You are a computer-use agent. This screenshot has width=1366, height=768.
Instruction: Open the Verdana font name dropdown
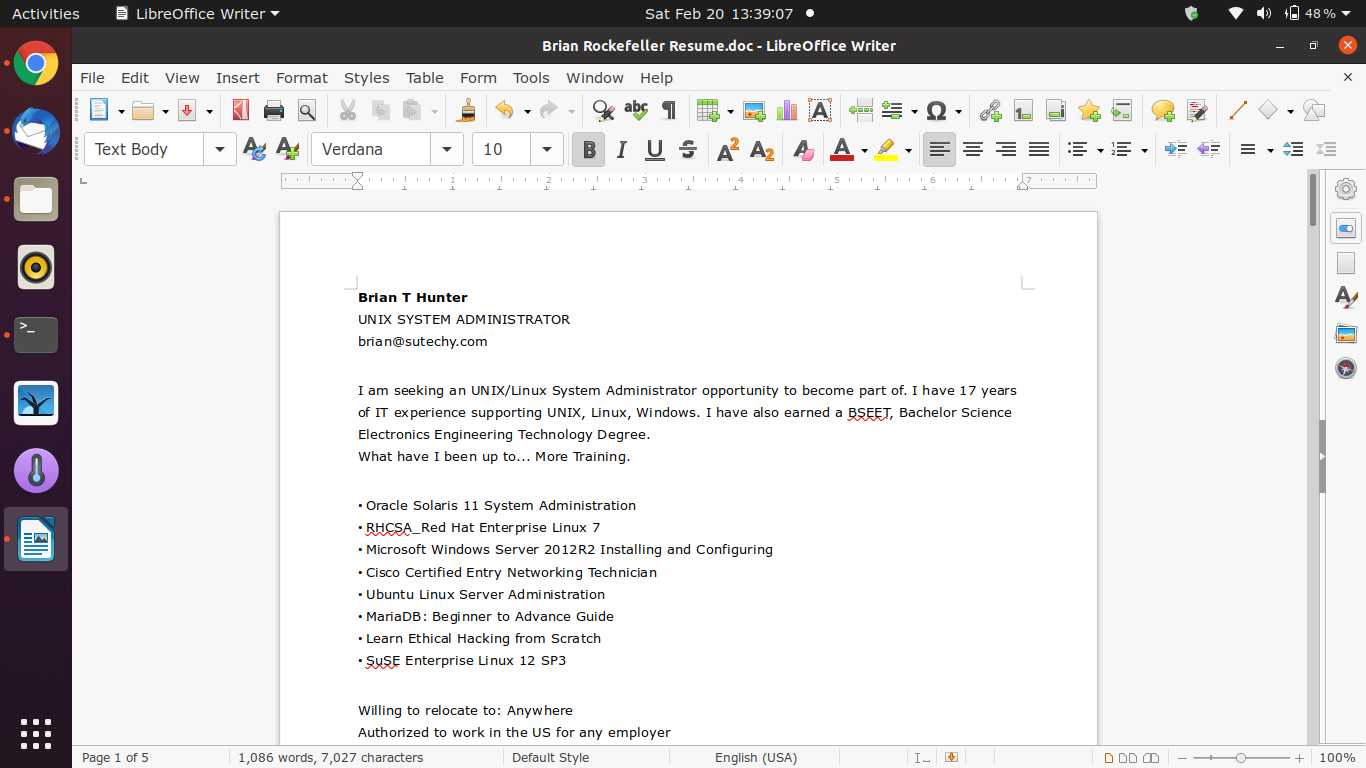(446, 150)
